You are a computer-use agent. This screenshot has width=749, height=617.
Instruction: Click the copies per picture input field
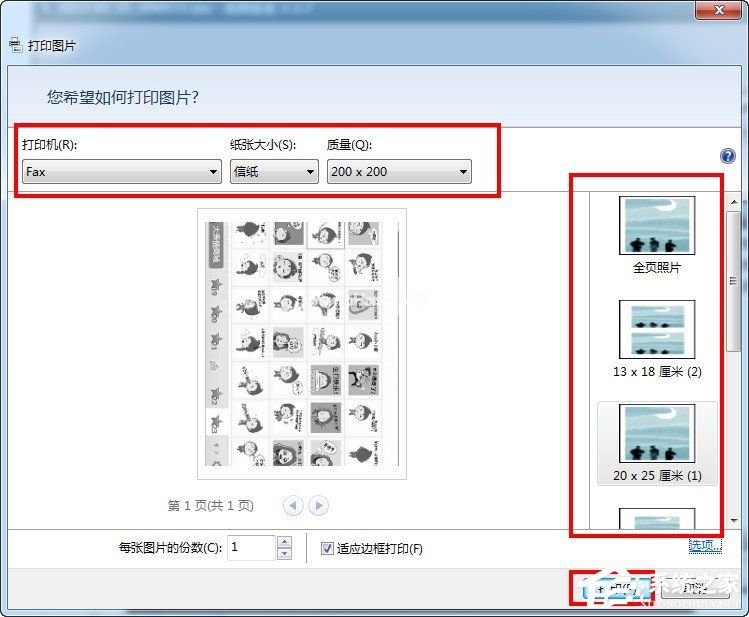[251, 548]
